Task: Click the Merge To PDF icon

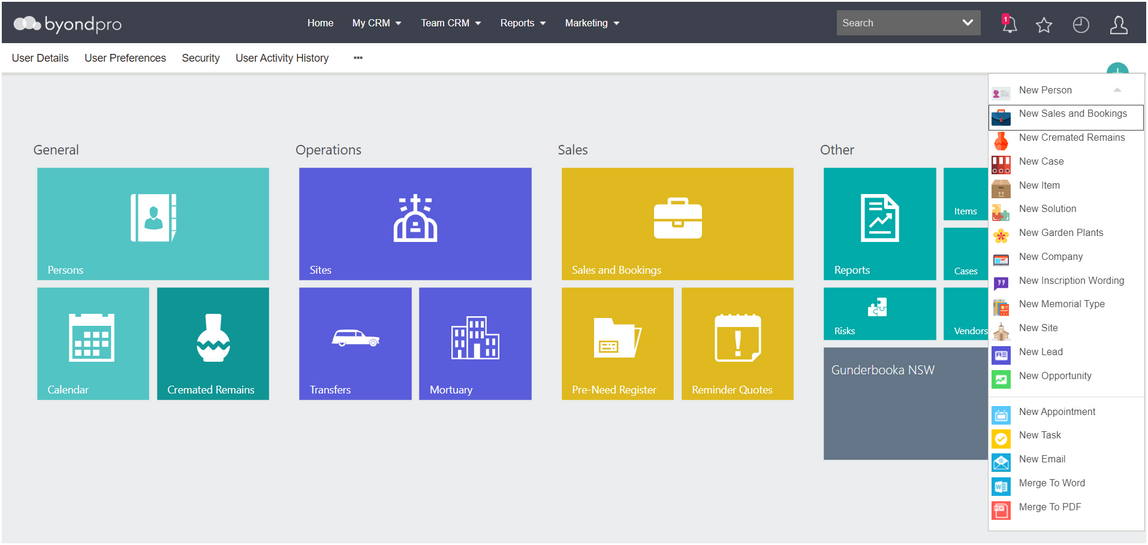Action: 1001,510
